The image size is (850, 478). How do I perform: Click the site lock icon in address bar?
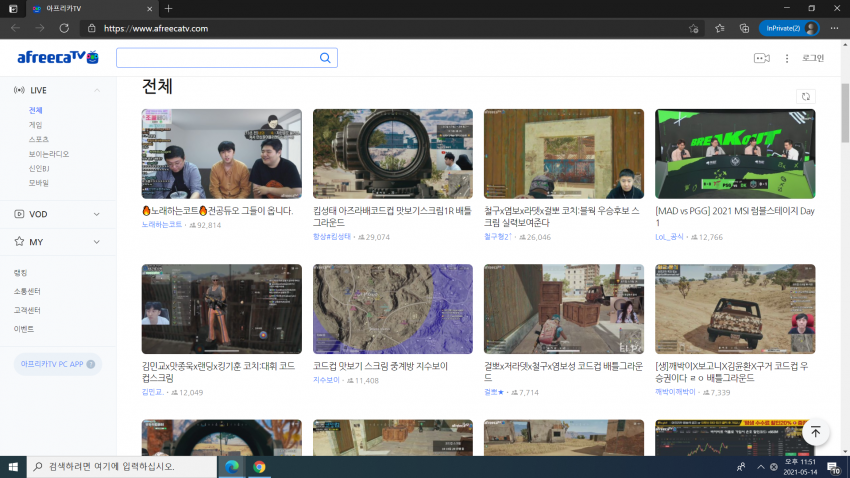click(92, 28)
